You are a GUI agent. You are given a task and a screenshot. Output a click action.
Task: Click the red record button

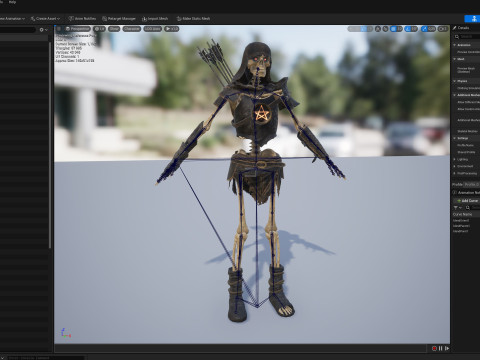coord(434,348)
